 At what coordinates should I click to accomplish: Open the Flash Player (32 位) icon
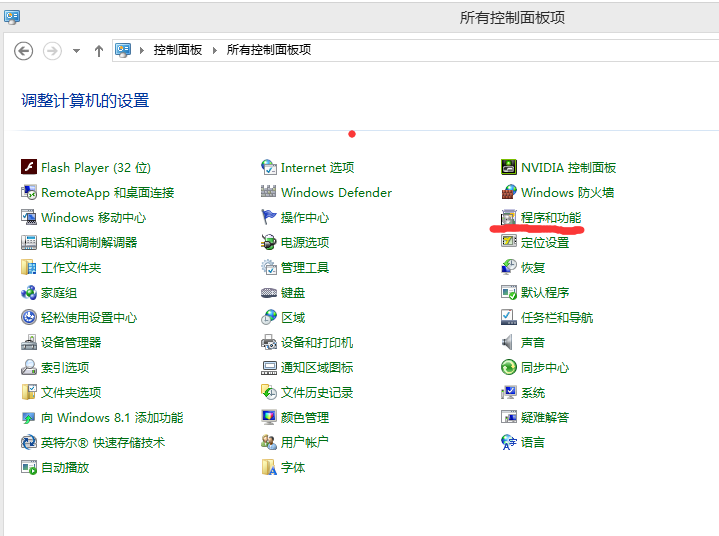click(29, 167)
